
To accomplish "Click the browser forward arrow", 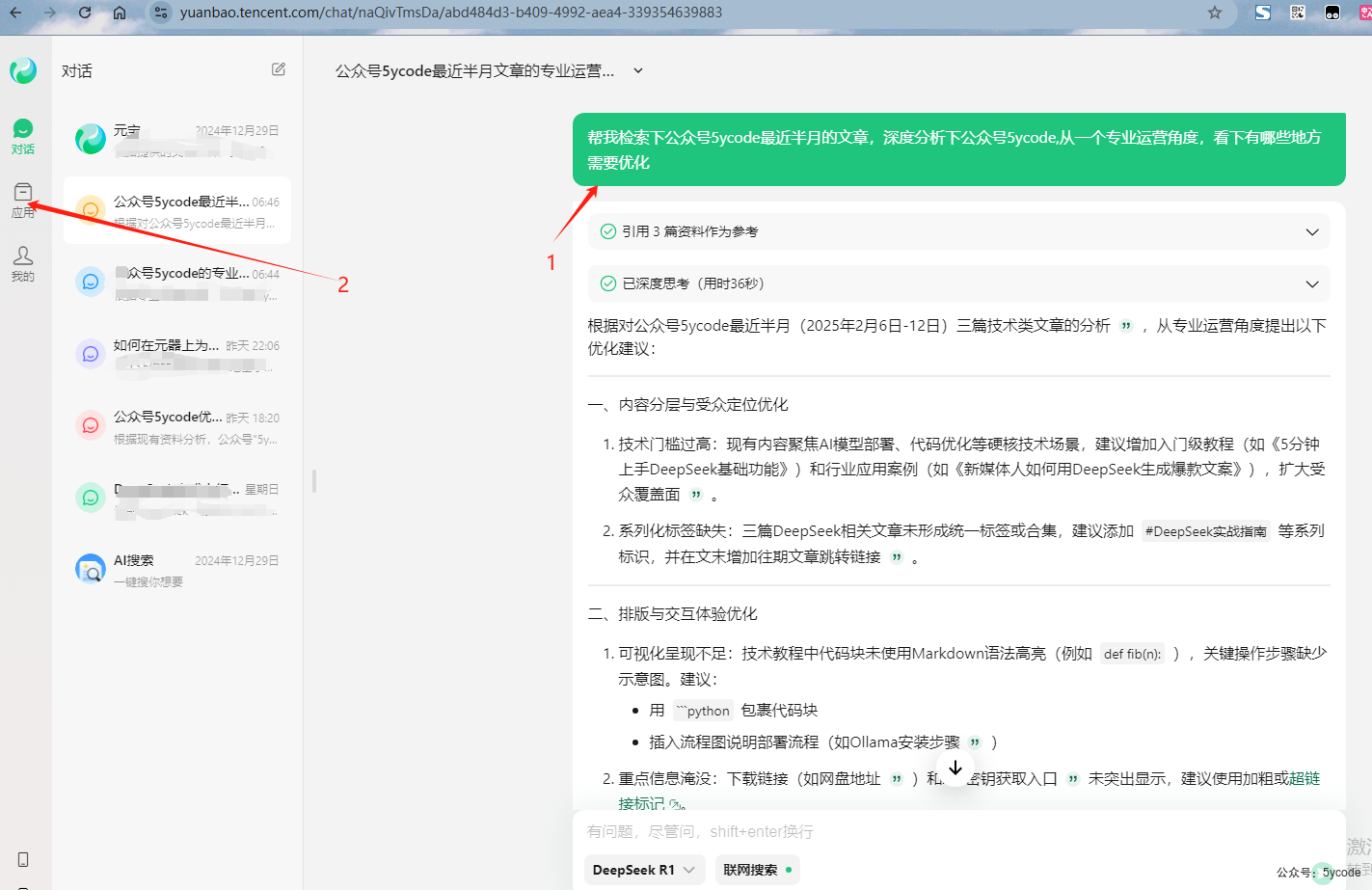I will point(50,13).
